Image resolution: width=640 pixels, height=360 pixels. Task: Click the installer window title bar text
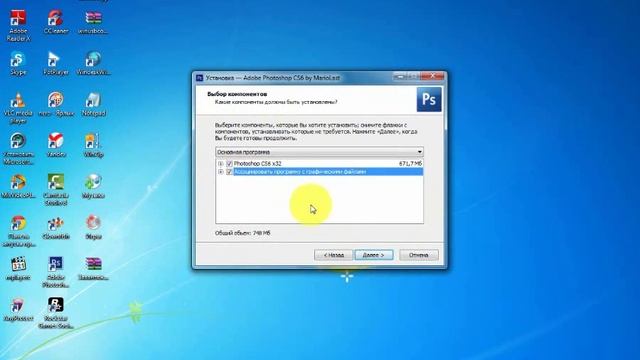point(273,78)
